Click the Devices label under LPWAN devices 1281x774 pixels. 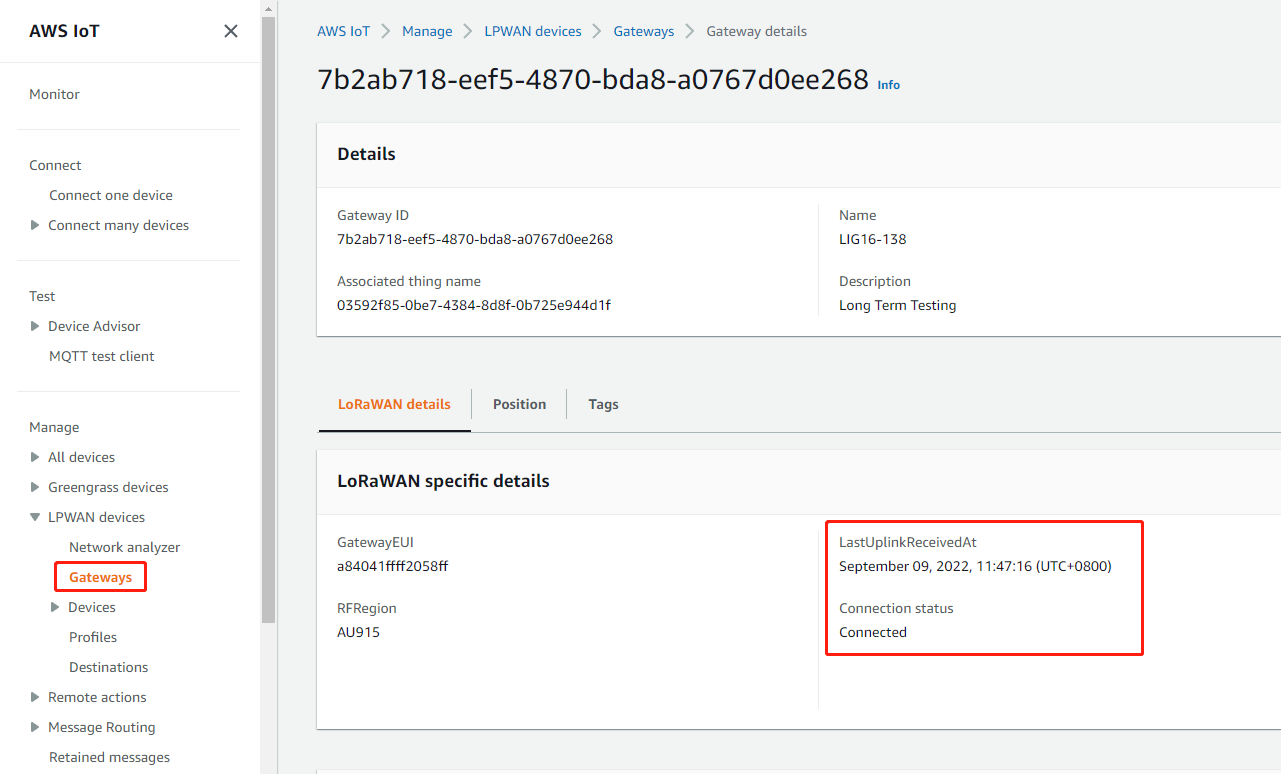point(92,607)
